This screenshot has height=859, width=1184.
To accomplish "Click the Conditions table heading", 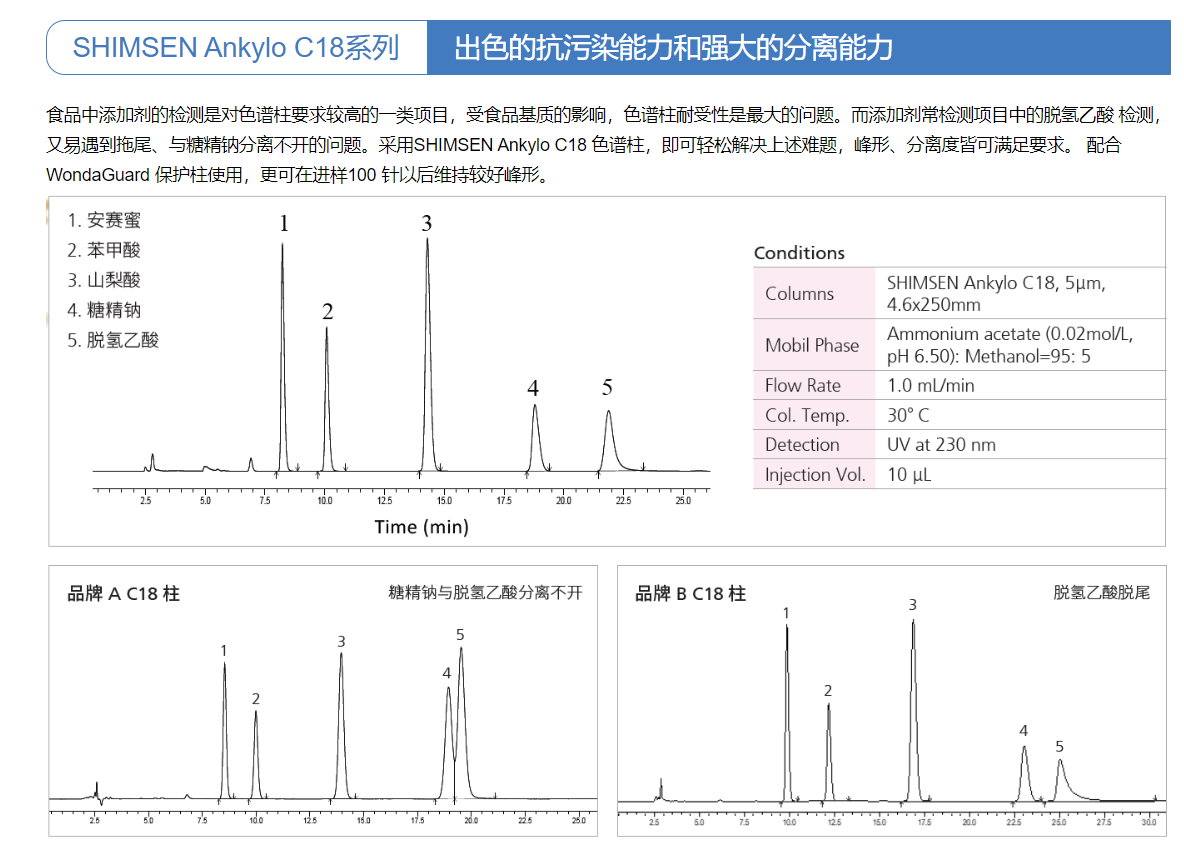I will coord(799,253).
